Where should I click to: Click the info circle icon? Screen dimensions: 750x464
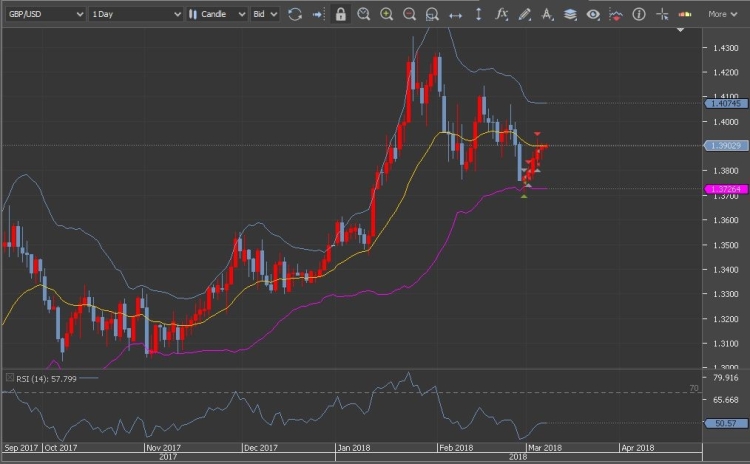click(x=639, y=14)
